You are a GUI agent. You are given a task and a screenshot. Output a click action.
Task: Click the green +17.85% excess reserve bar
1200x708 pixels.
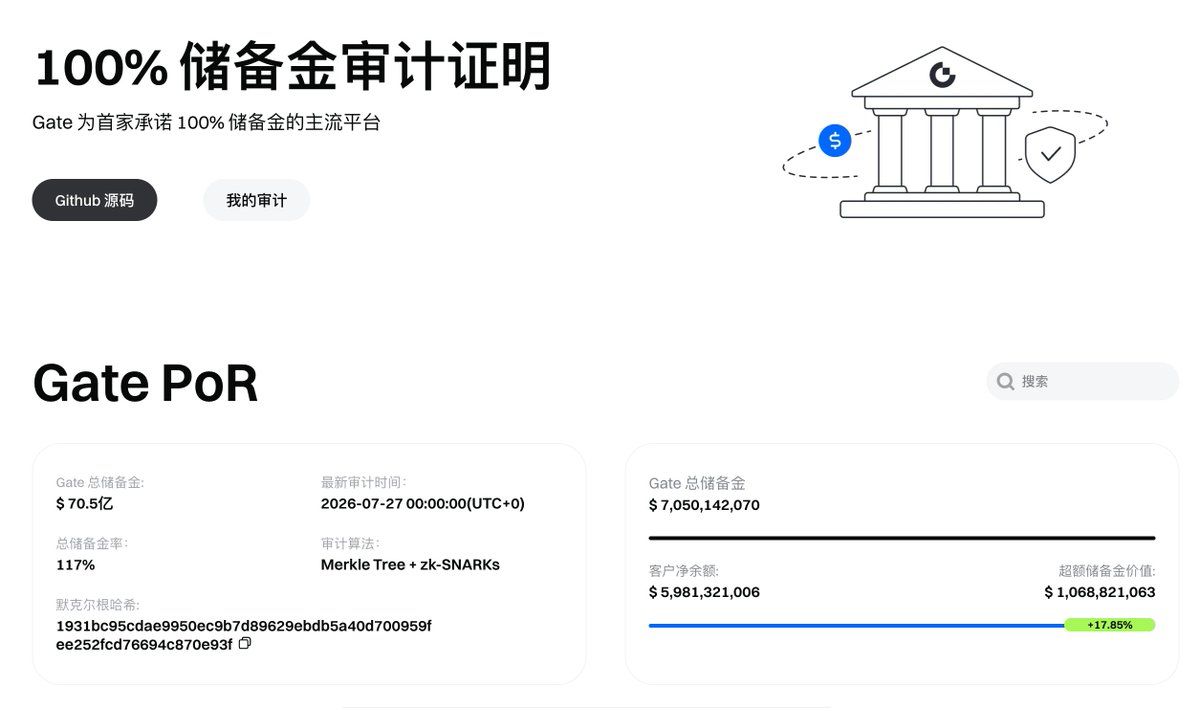[x=1109, y=625]
